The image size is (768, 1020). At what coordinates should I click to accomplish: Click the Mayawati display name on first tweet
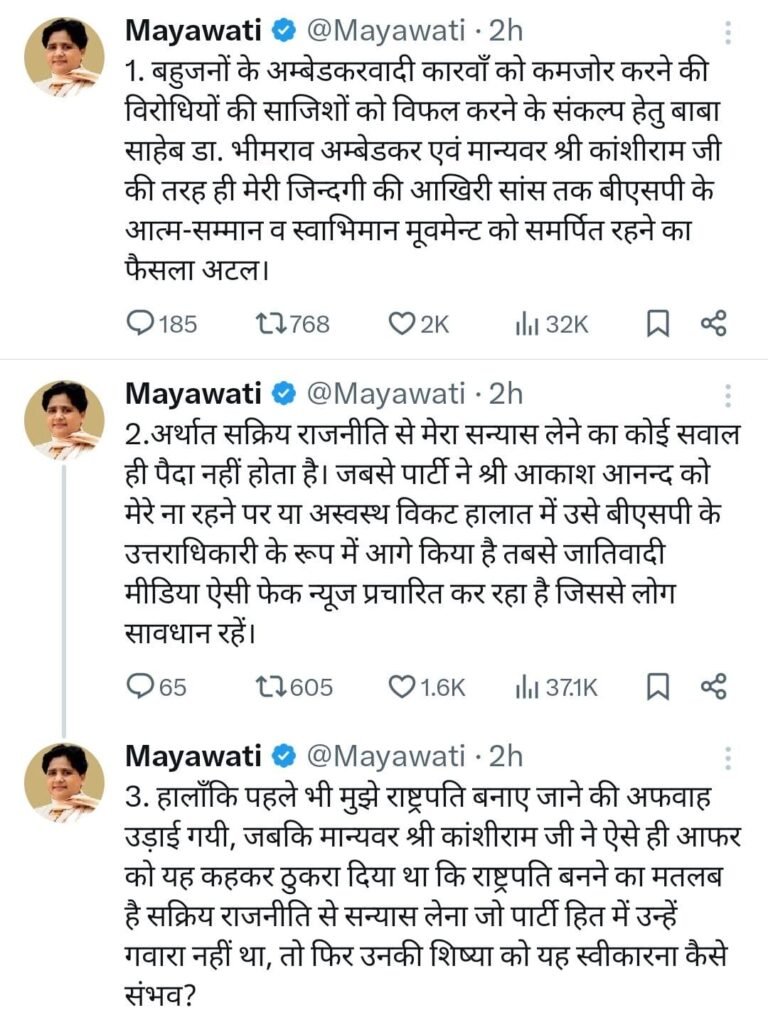point(192,31)
